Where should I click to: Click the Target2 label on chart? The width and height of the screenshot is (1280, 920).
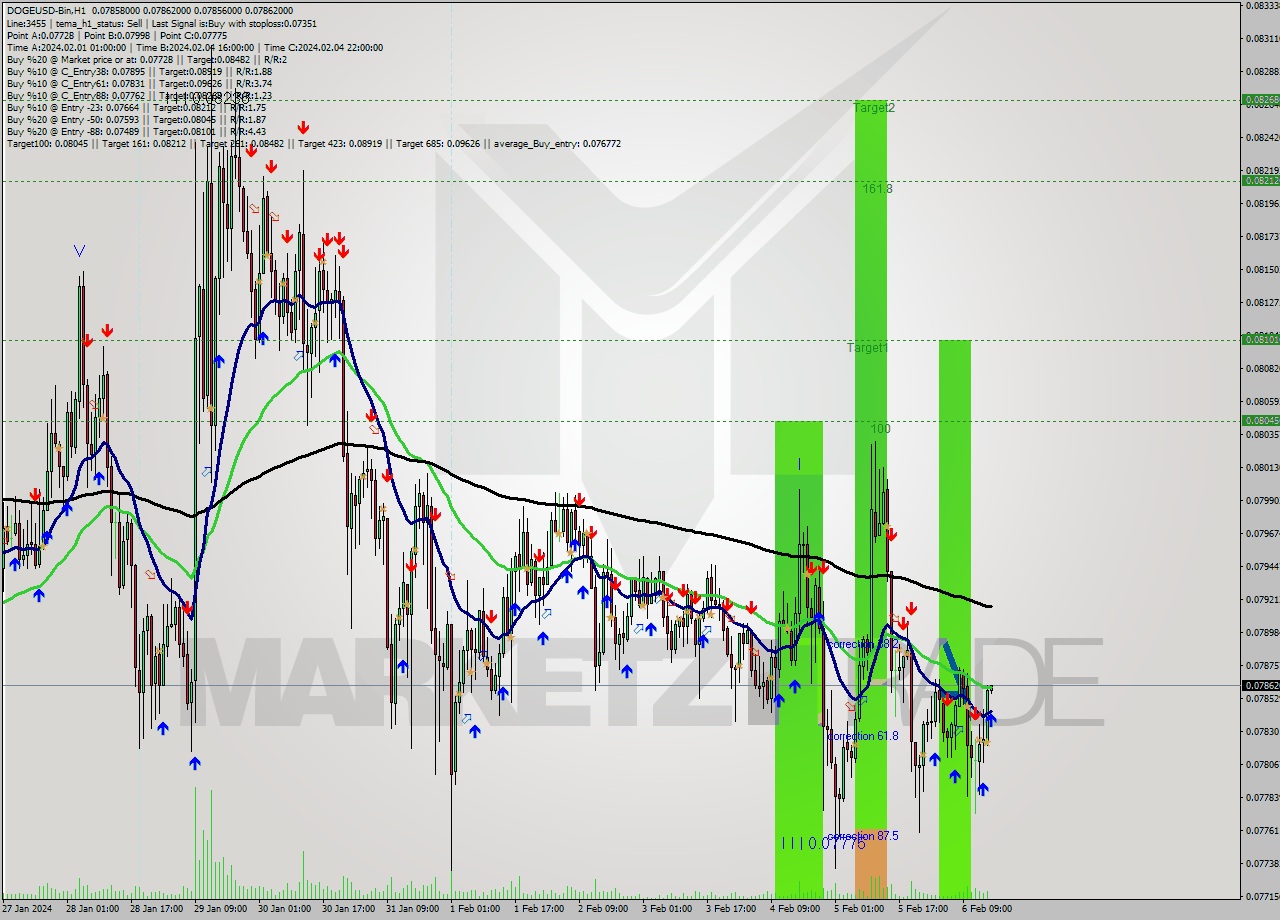coord(874,107)
